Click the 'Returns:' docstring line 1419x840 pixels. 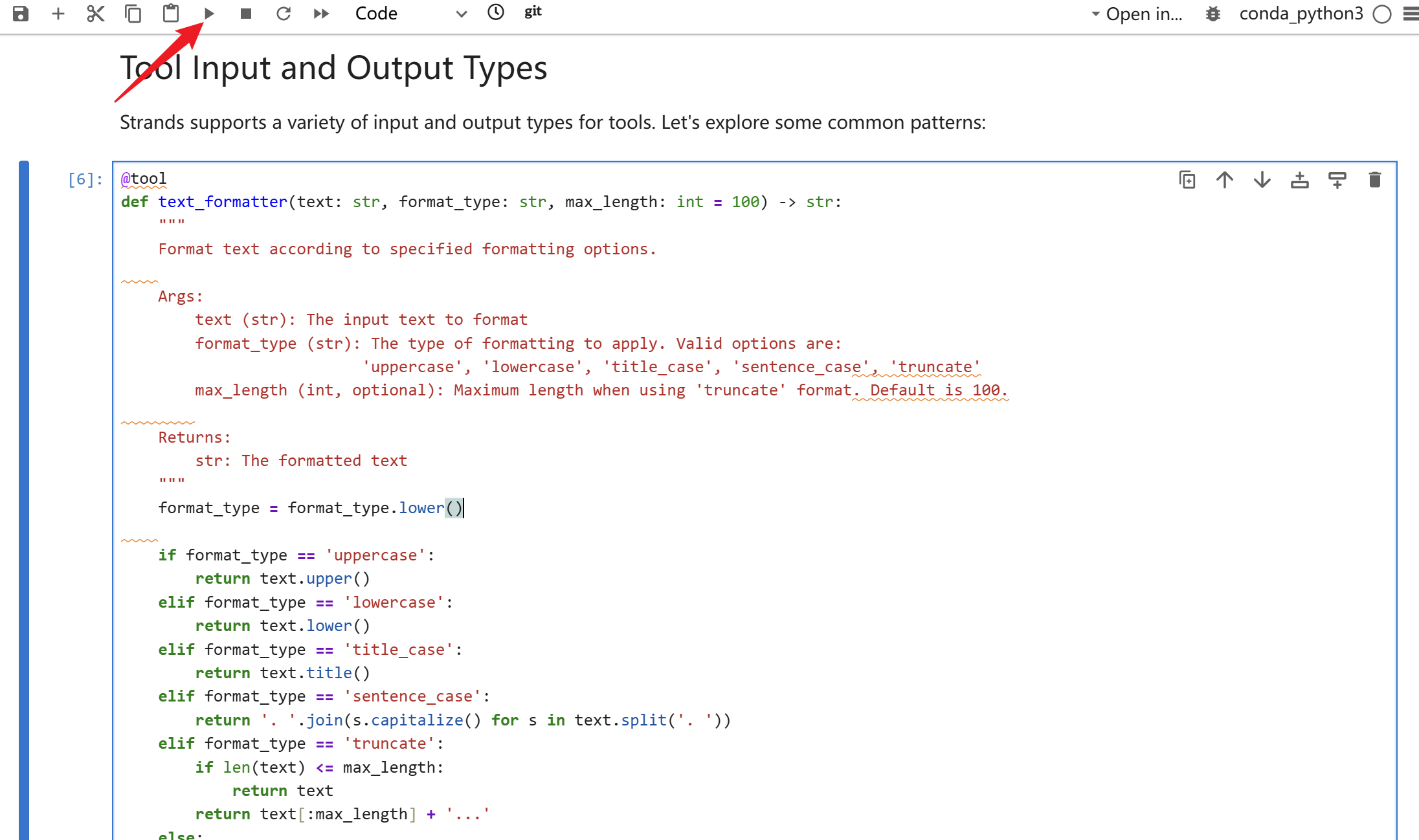(194, 437)
